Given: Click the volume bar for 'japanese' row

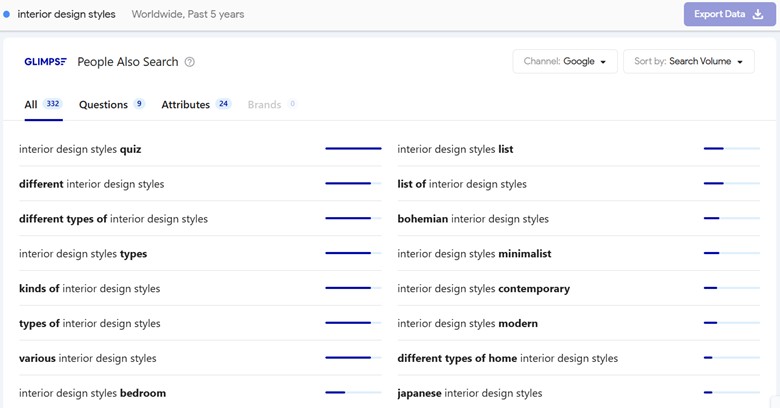Looking at the screenshot, I should (732, 392).
